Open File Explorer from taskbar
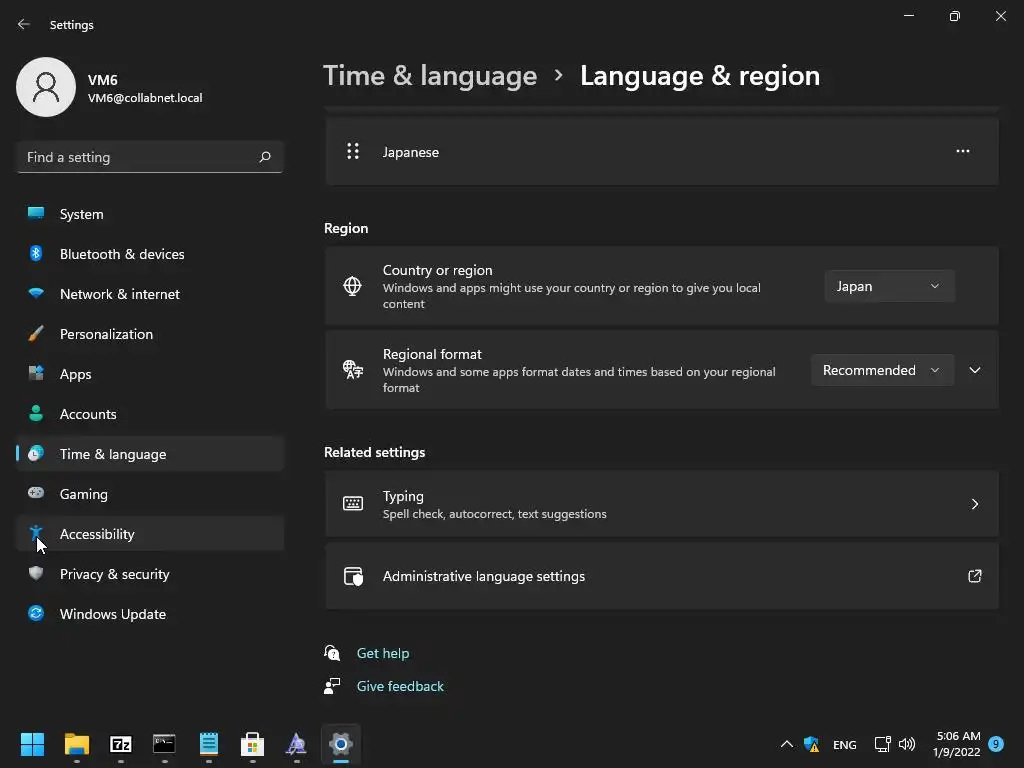 (76, 744)
